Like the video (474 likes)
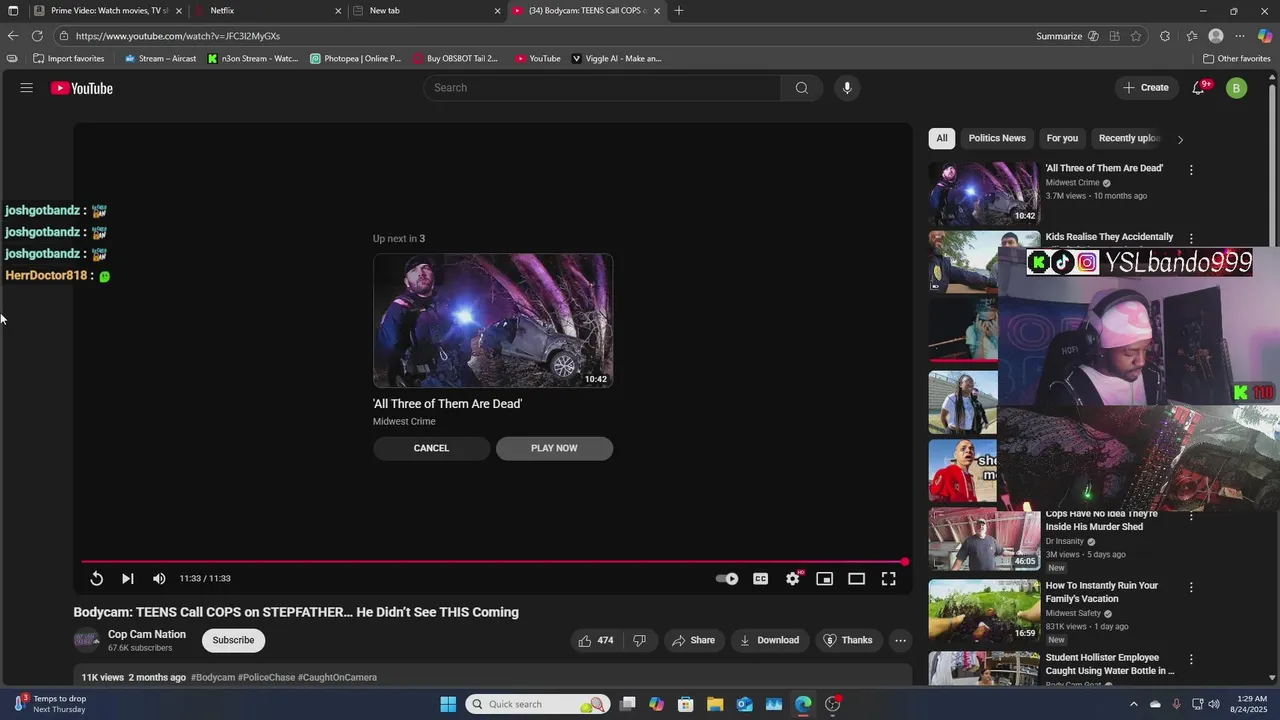Screen dimensions: 1280x720 [597, 640]
